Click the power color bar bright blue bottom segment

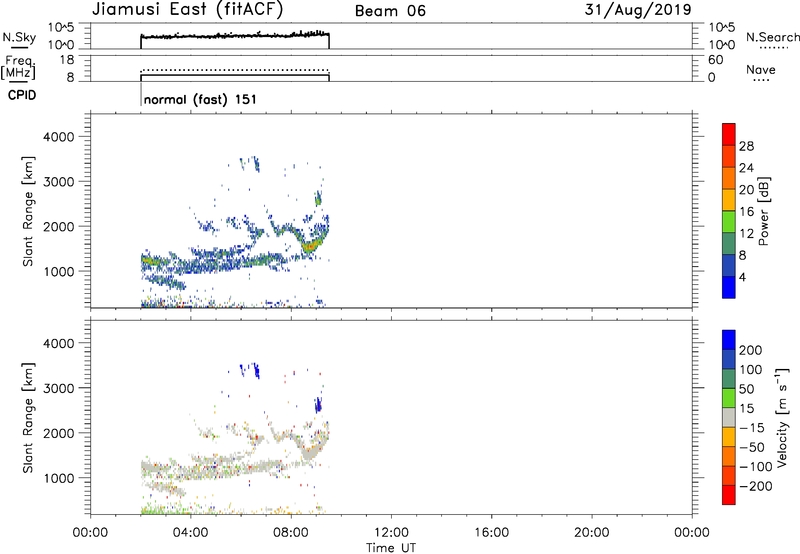729,287
